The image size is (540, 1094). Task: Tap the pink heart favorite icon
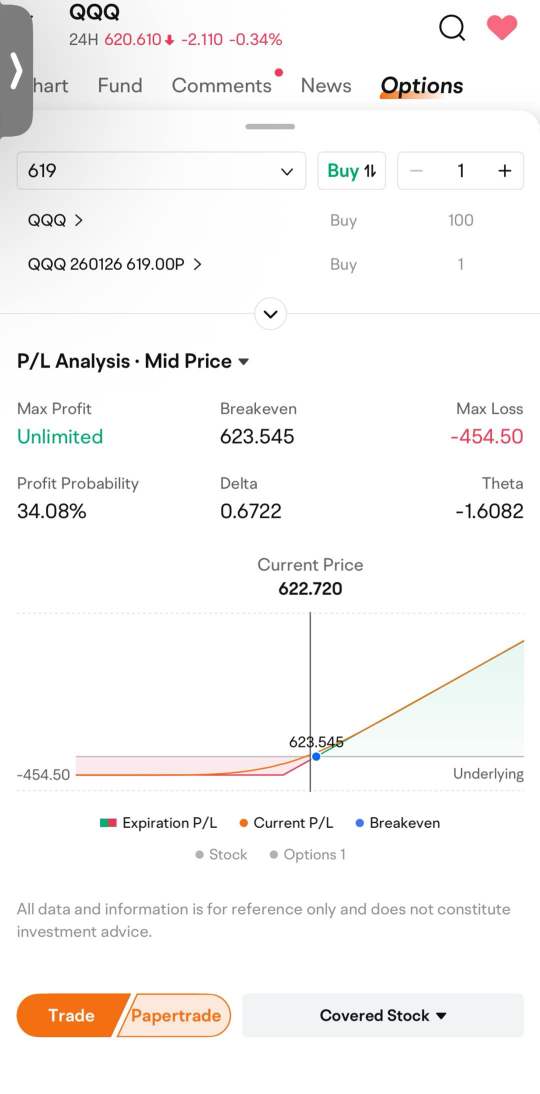(x=502, y=27)
